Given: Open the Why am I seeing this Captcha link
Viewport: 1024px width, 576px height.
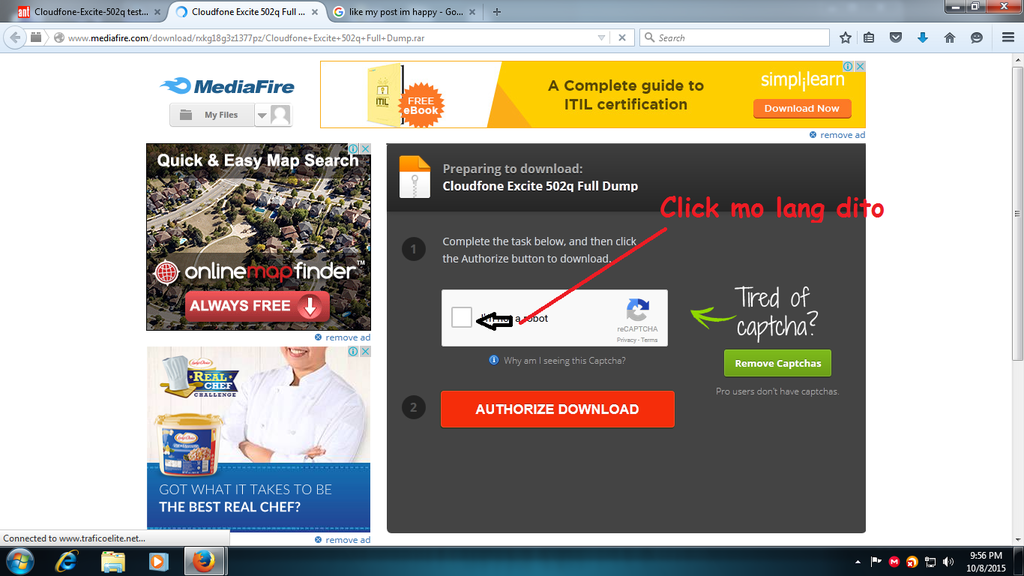Looking at the screenshot, I should click(564, 360).
